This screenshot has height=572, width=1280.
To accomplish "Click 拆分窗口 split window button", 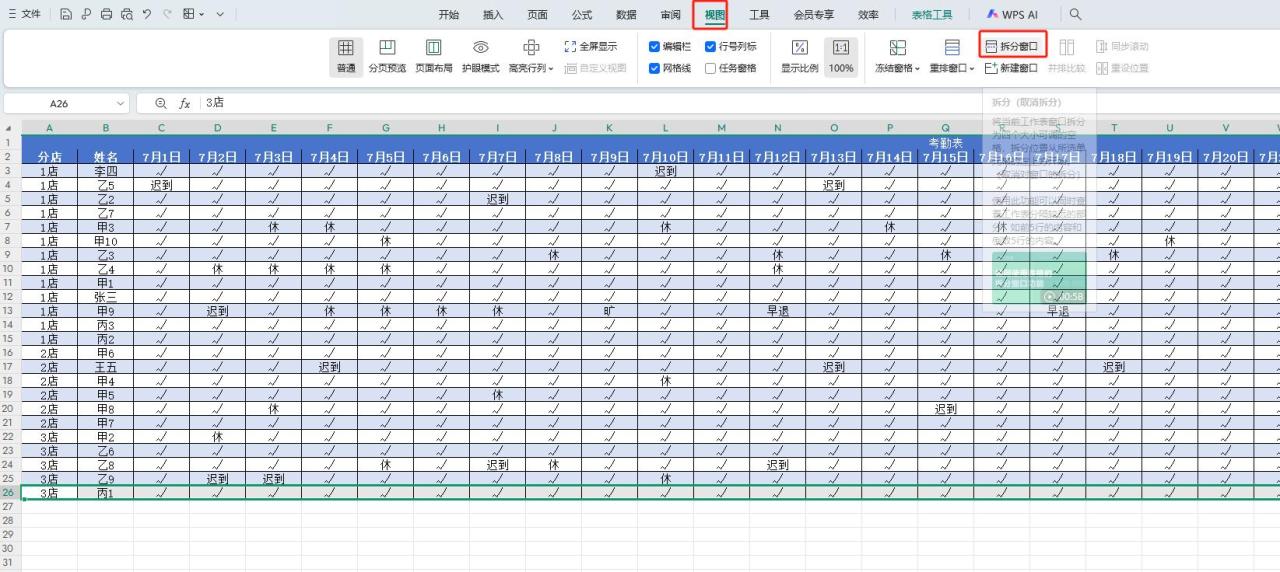I will [1012, 46].
